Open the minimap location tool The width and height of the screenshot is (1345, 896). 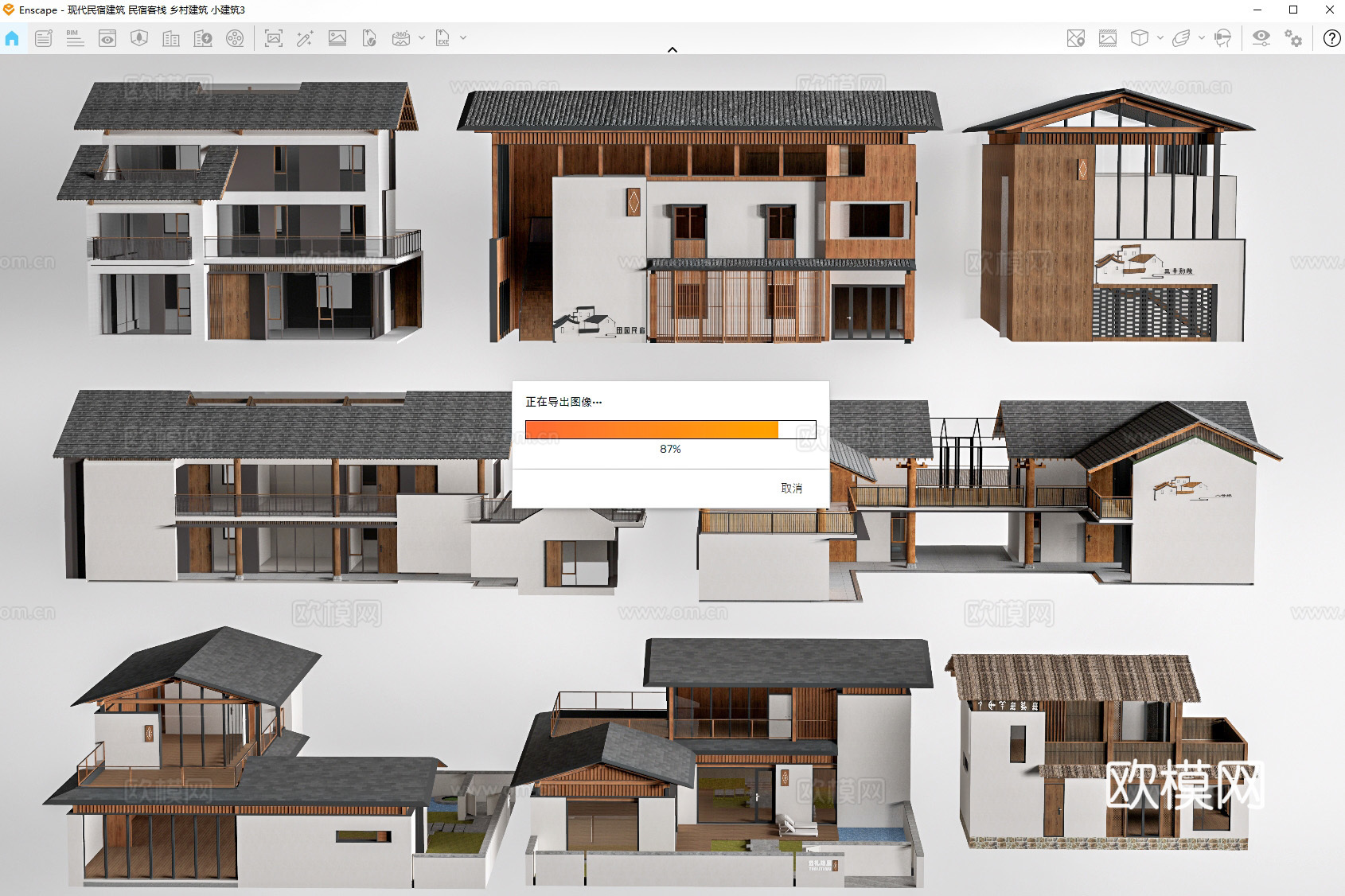tap(1076, 38)
